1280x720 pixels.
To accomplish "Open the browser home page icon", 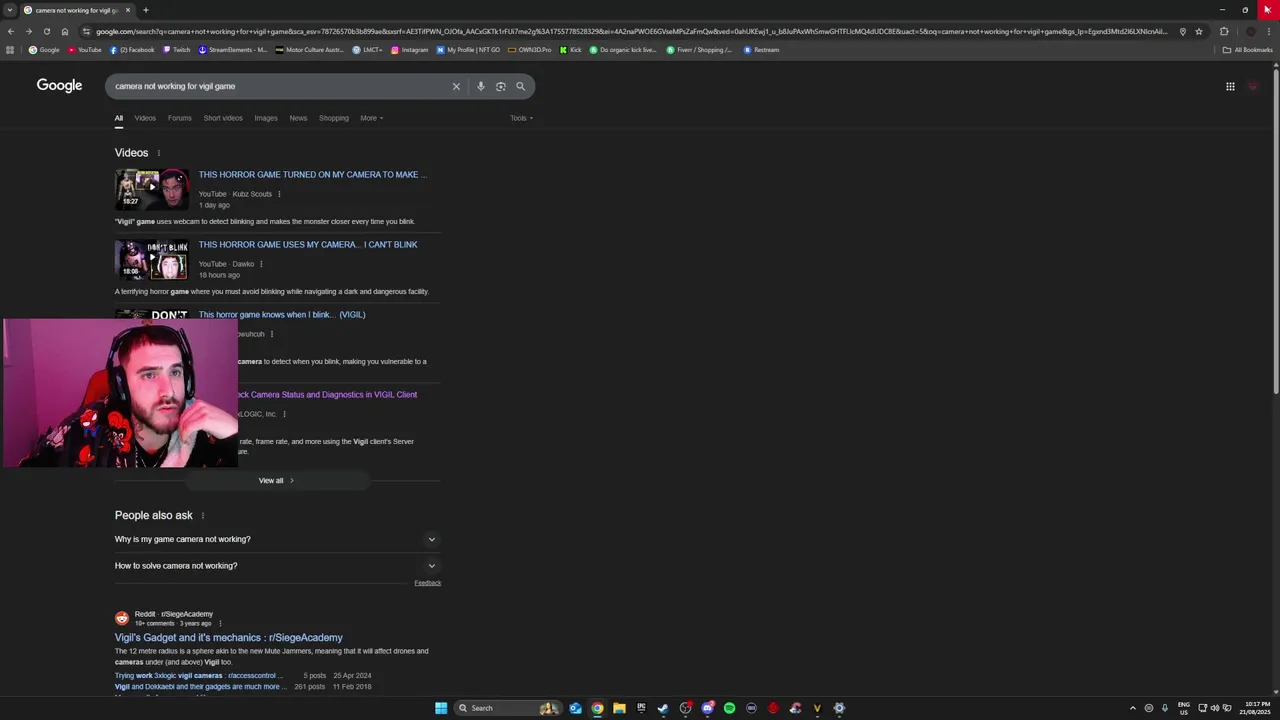I will (65, 31).
